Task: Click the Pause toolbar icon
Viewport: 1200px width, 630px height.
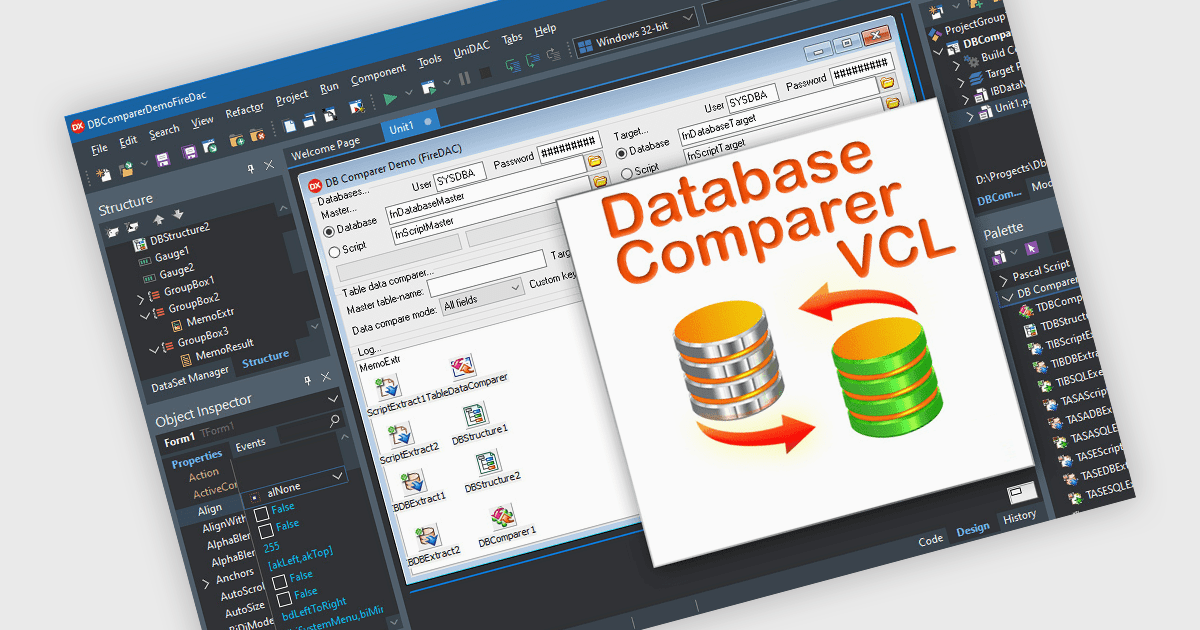Action: coord(464,78)
